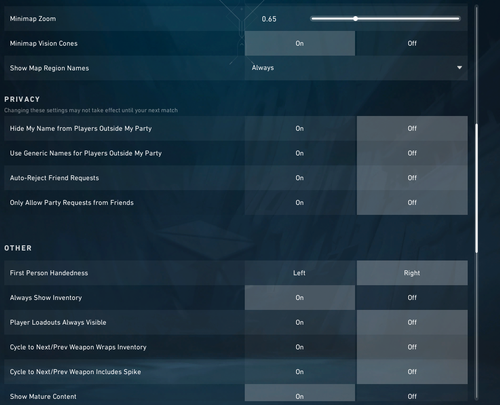Set Player Loadouts Always Visible to Off
The height and width of the screenshot is (405, 500).
point(412,322)
